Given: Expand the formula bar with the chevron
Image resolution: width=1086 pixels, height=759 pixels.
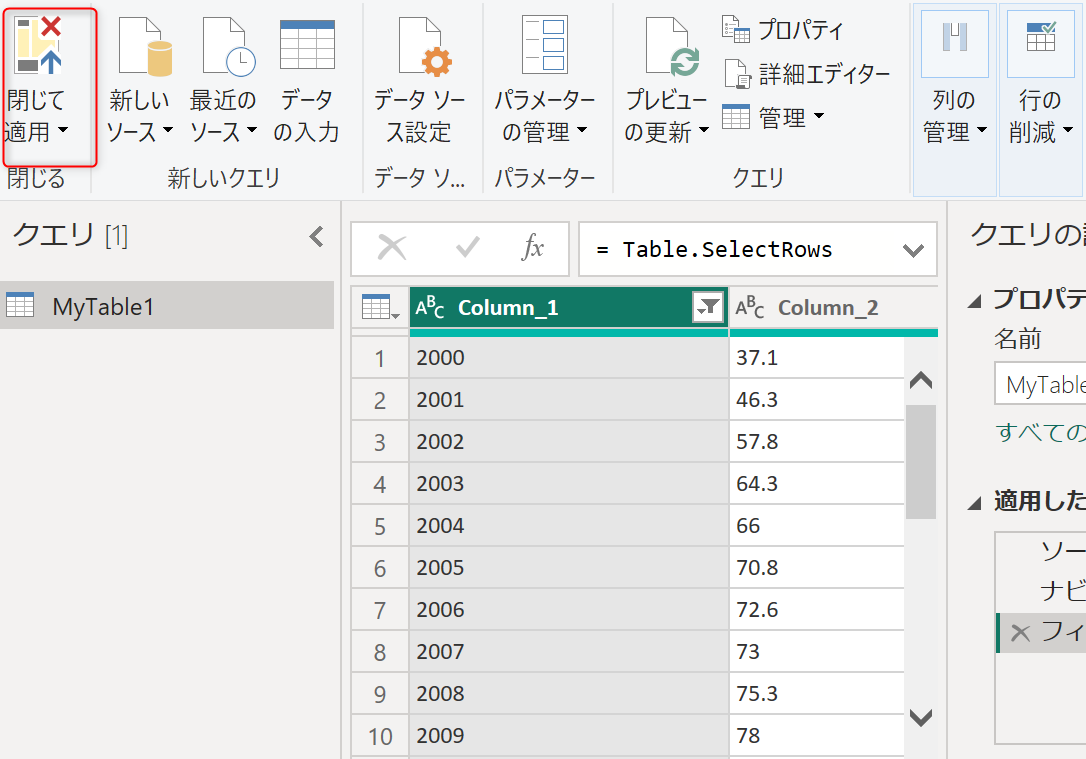Looking at the screenshot, I should tap(913, 250).
